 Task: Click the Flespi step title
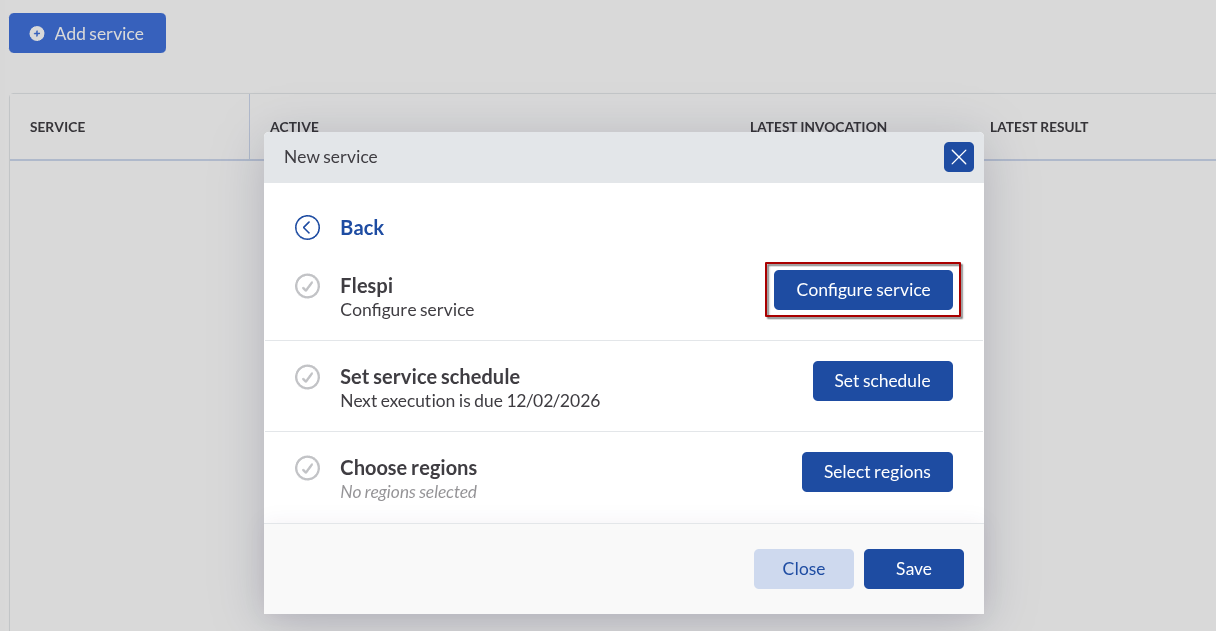[x=366, y=286]
